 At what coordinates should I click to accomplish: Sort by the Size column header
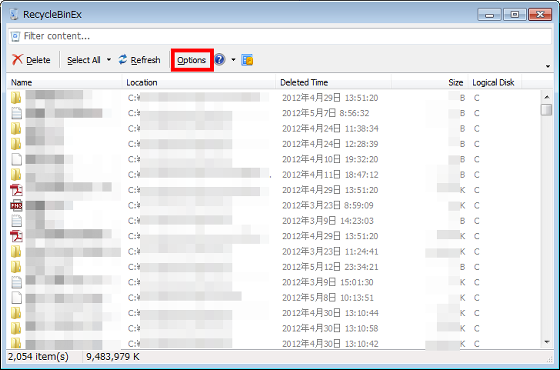point(430,82)
